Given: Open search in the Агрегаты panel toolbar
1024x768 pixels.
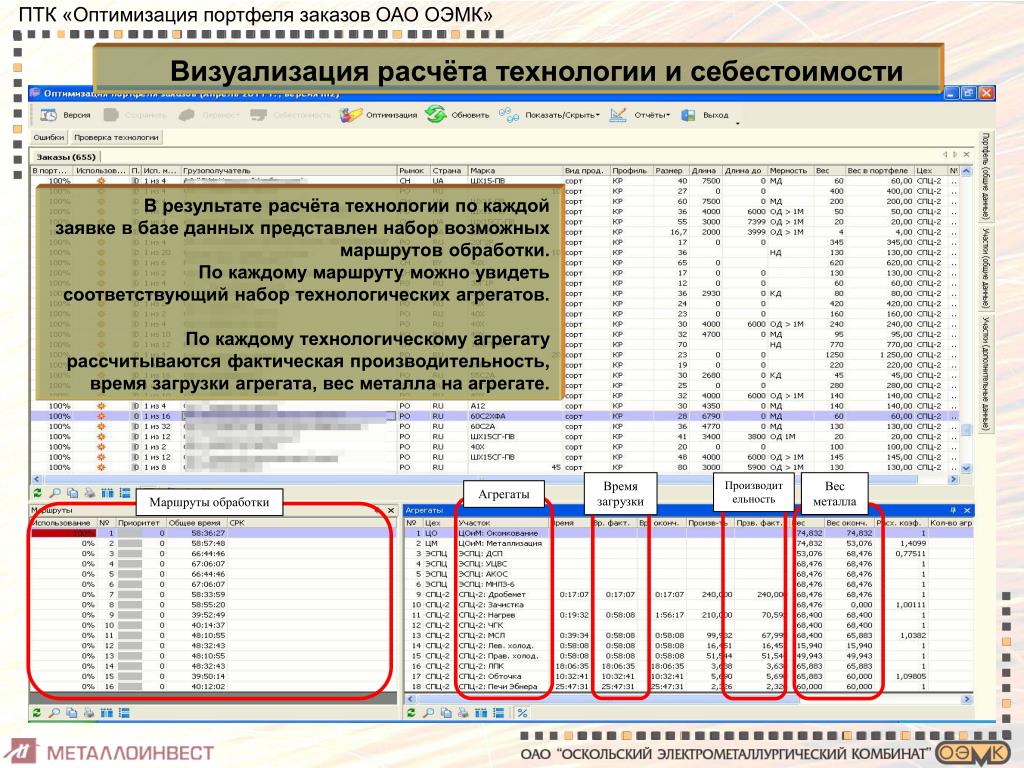Looking at the screenshot, I should (428, 712).
